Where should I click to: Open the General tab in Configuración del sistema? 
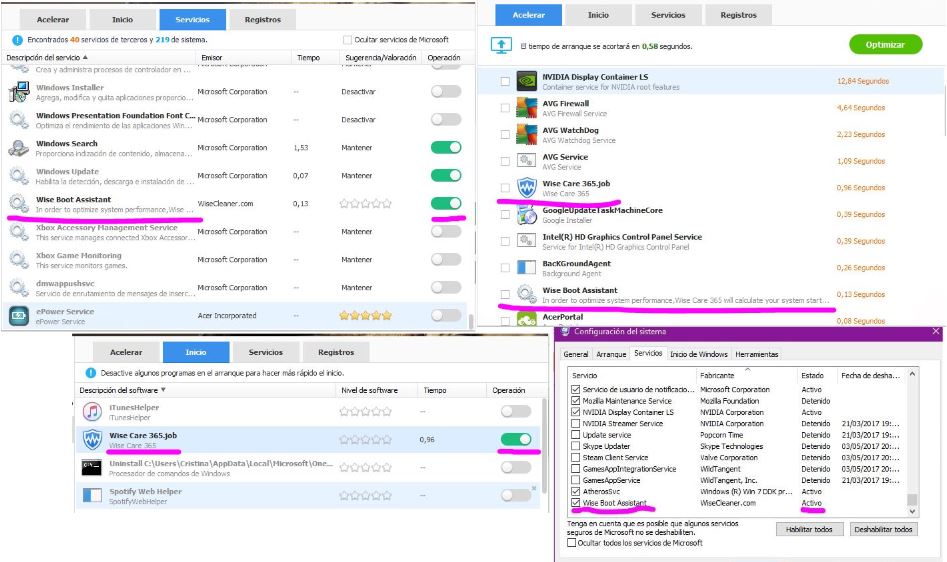point(576,354)
